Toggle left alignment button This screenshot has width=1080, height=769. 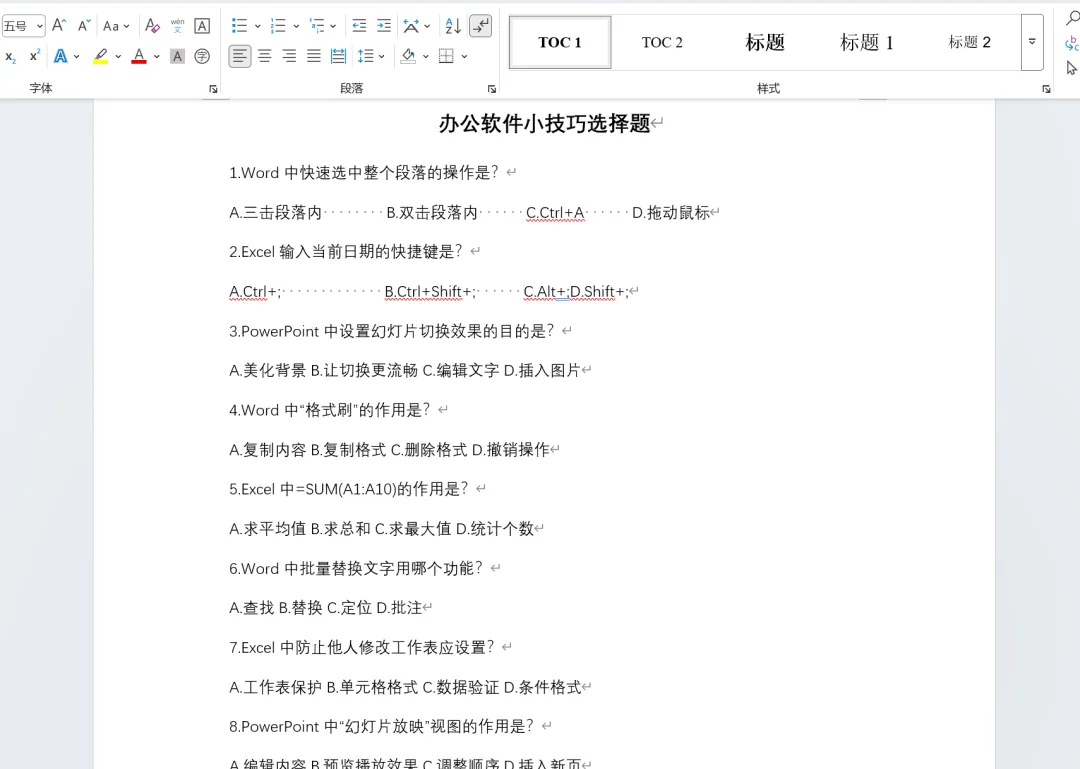[240, 57]
